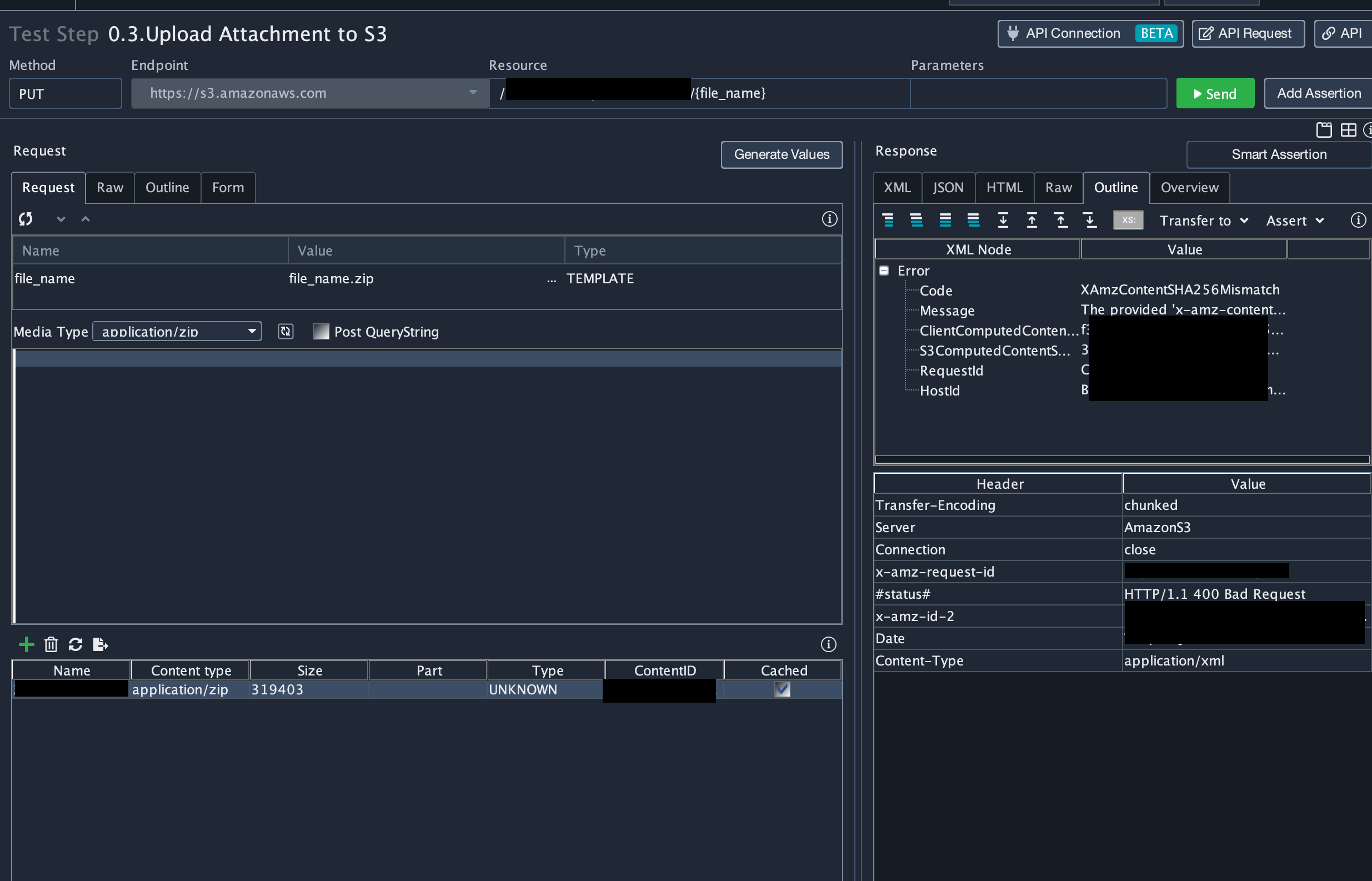Image resolution: width=1372 pixels, height=881 pixels.
Task: Switch to the Raw response tab
Action: [1058, 188]
